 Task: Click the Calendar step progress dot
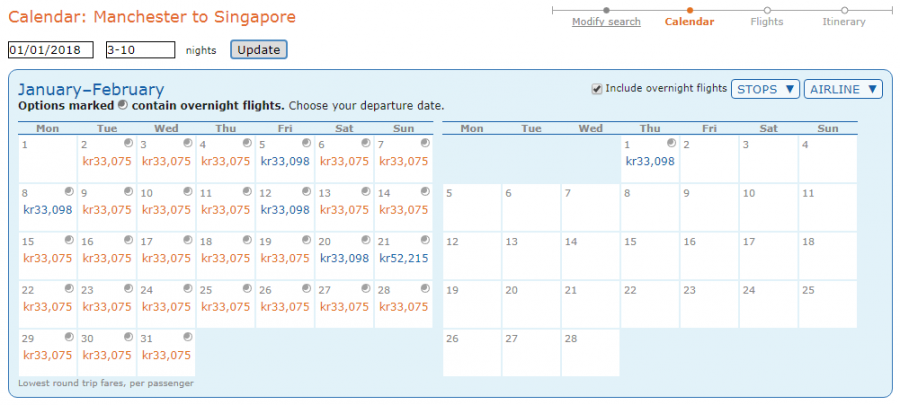tap(689, 10)
